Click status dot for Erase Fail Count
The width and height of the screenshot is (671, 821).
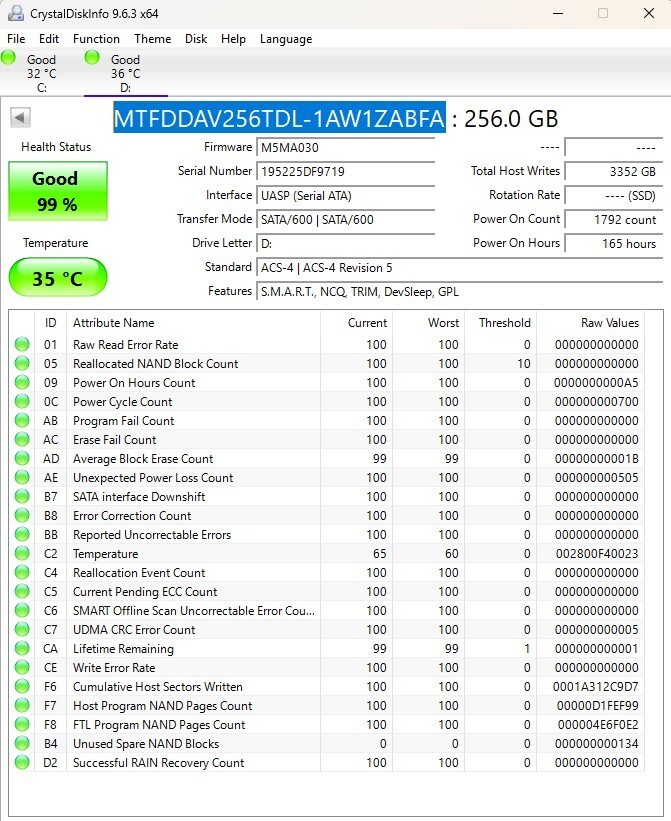tap(22, 439)
